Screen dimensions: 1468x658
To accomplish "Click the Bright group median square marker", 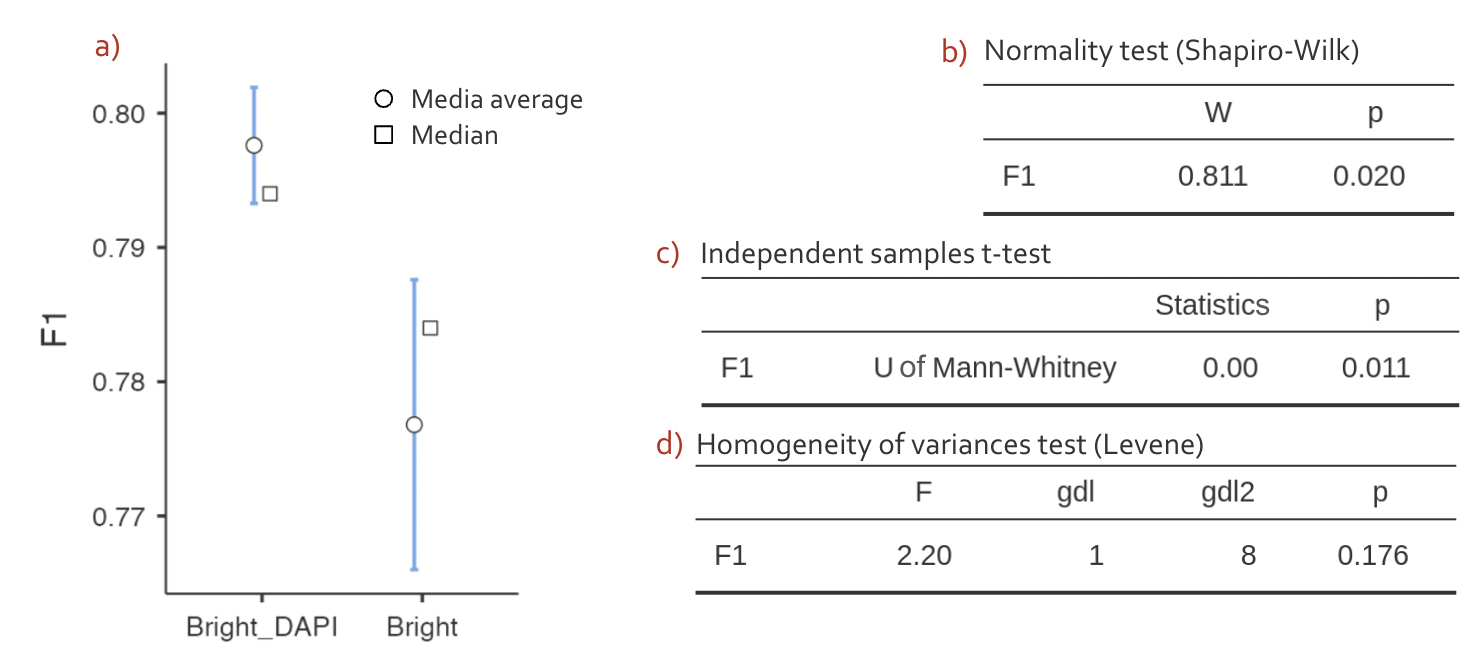I will (430, 328).
